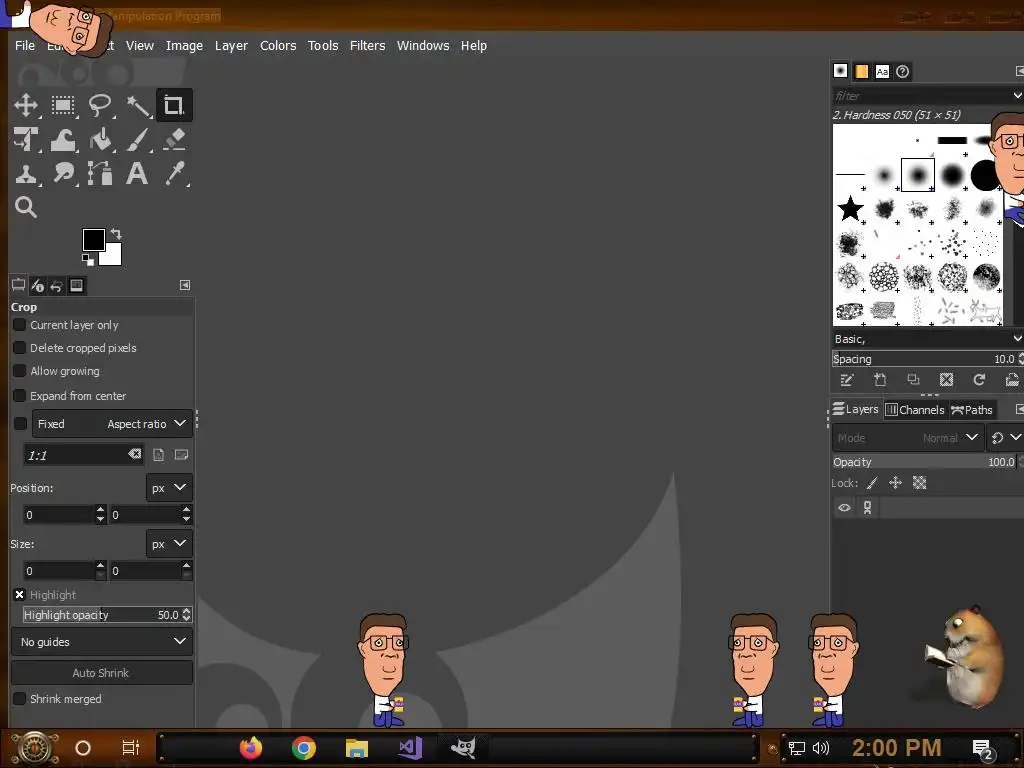This screenshot has width=1024, height=768.
Task: Select the Rectangle Select tool
Action: [63, 105]
